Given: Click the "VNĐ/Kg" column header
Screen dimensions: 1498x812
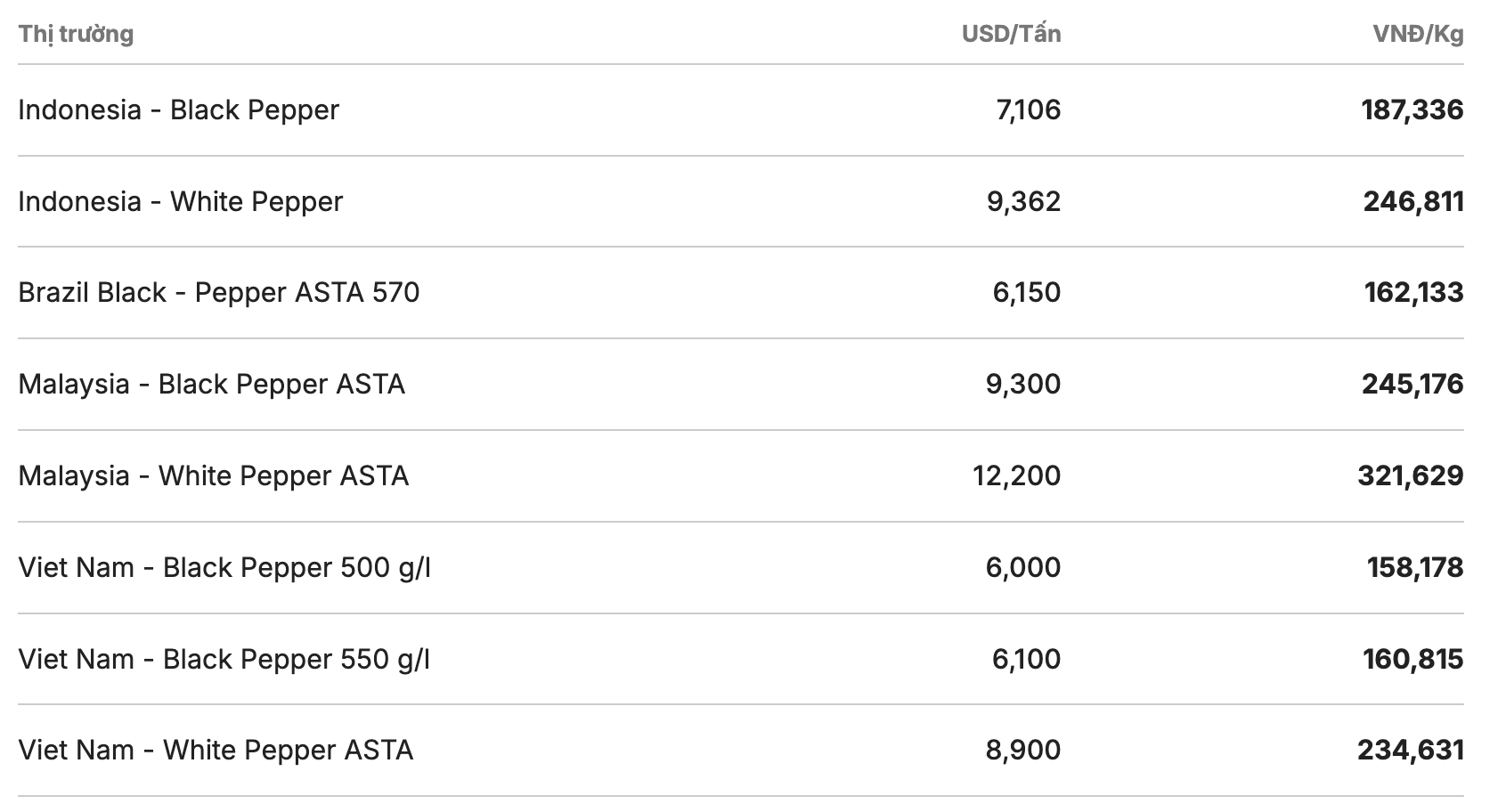Looking at the screenshot, I should tap(1418, 34).
